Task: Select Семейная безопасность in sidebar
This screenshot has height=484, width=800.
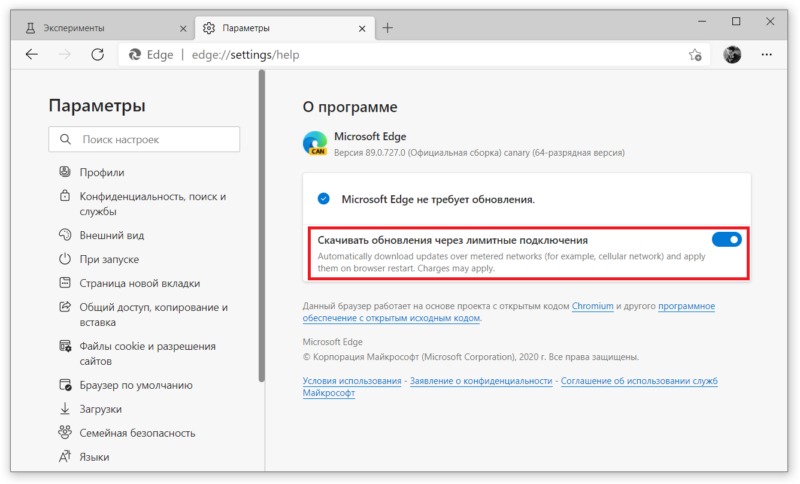Action: tap(137, 433)
